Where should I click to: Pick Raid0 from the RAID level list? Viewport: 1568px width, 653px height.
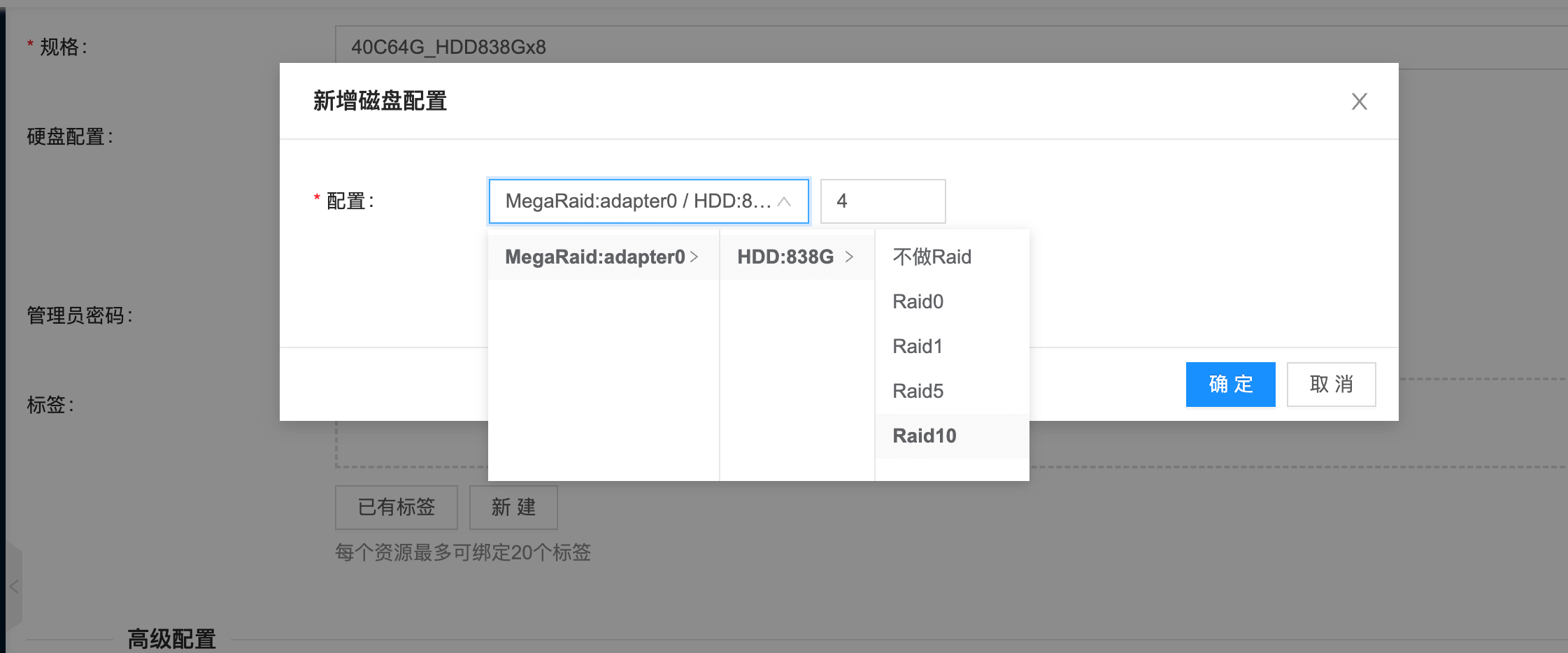918,301
